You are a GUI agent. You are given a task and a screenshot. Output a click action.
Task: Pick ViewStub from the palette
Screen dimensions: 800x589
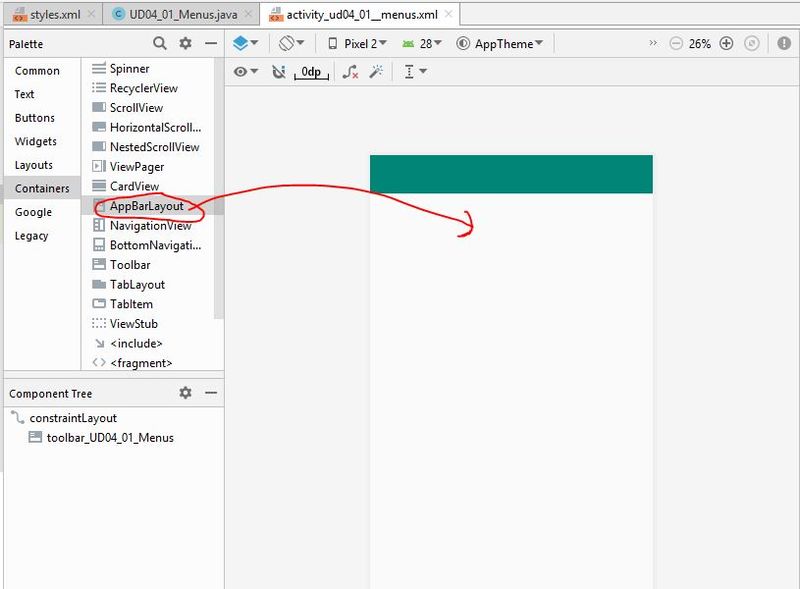(x=148, y=324)
